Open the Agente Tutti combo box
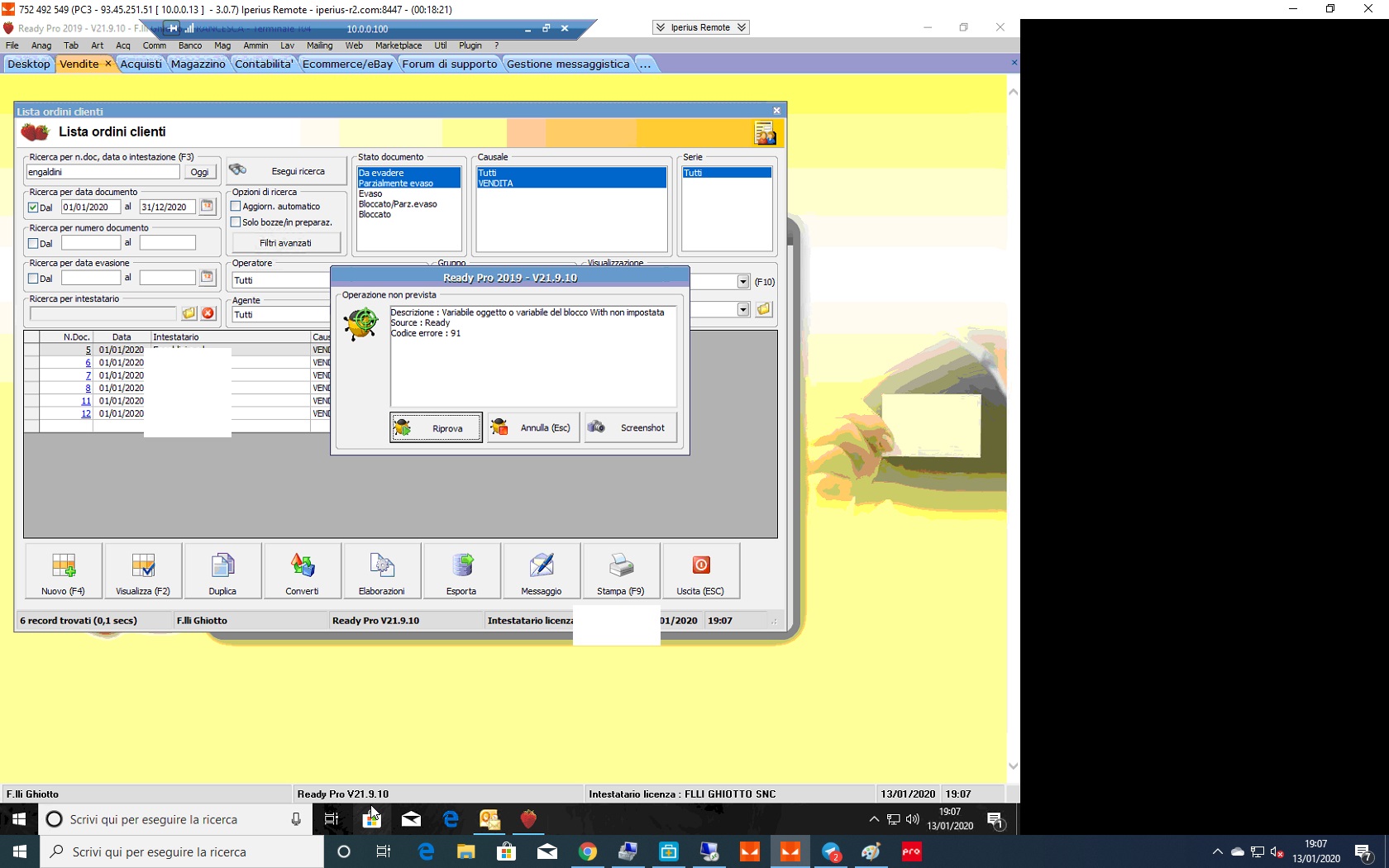Screen dimensions: 1389x868 click(281, 315)
